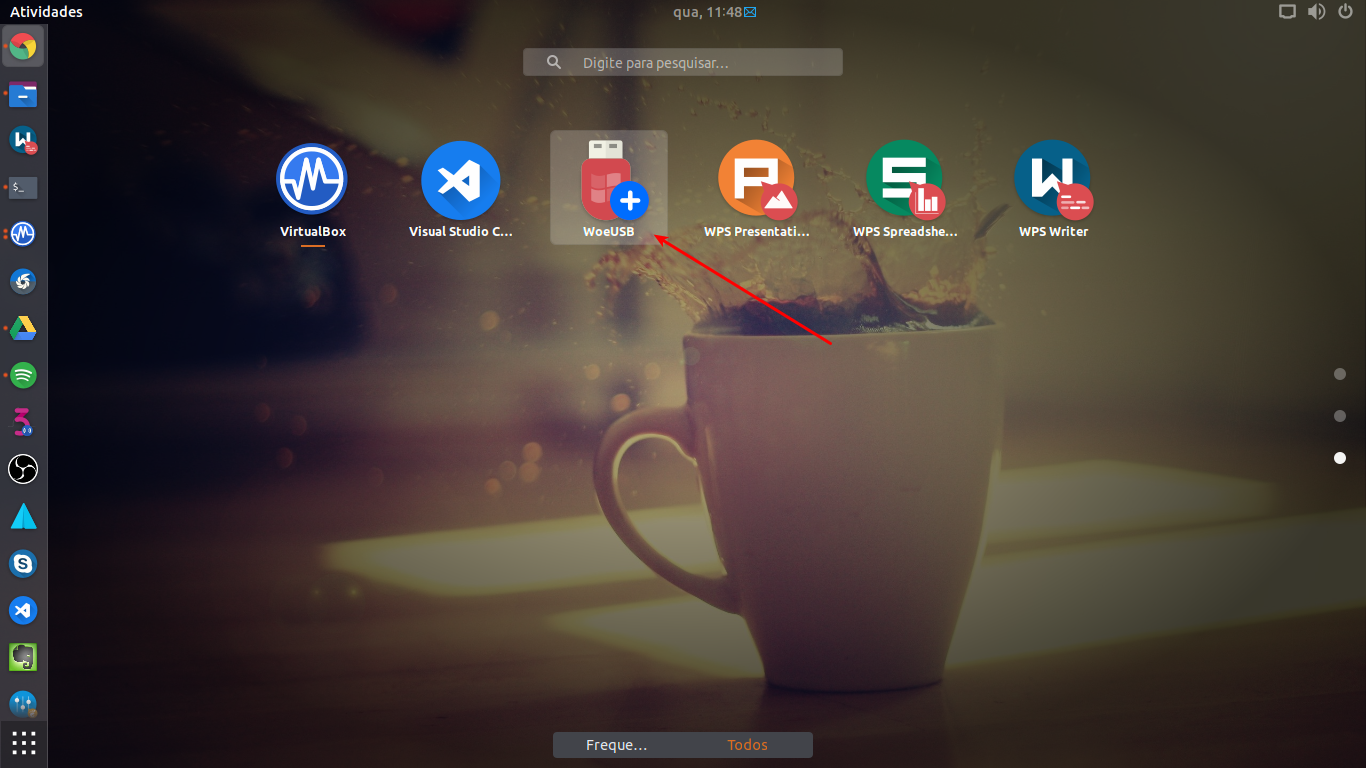1366x768 pixels.
Task: Open the power menu icon
Action: tap(1344, 12)
